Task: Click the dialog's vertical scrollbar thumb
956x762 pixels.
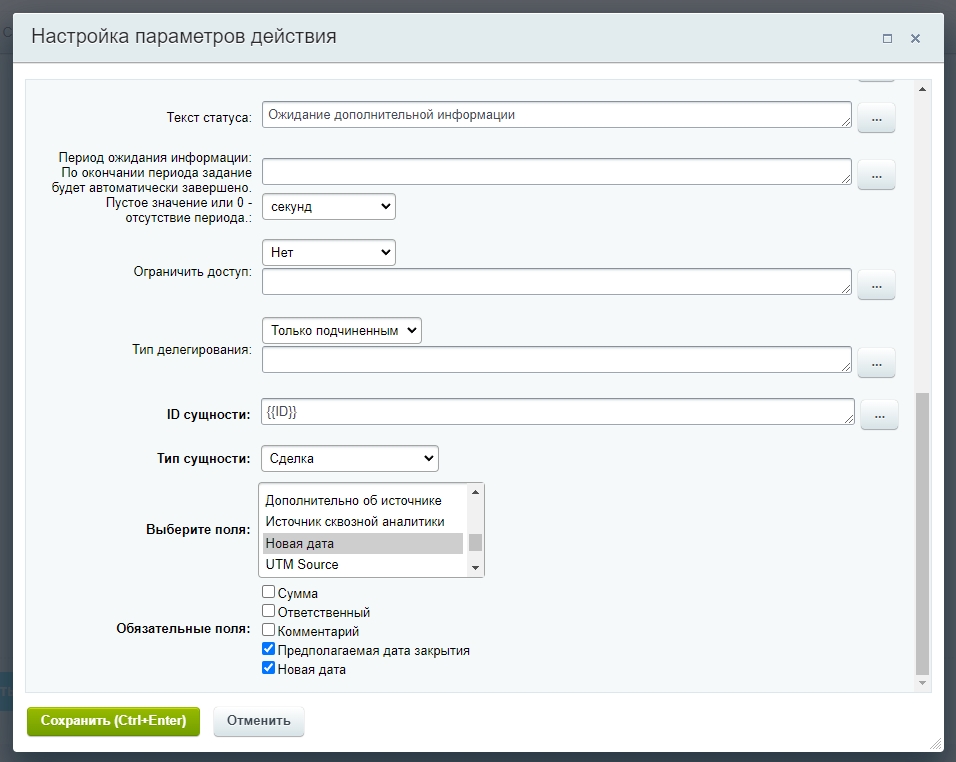Action: tap(922, 532)
